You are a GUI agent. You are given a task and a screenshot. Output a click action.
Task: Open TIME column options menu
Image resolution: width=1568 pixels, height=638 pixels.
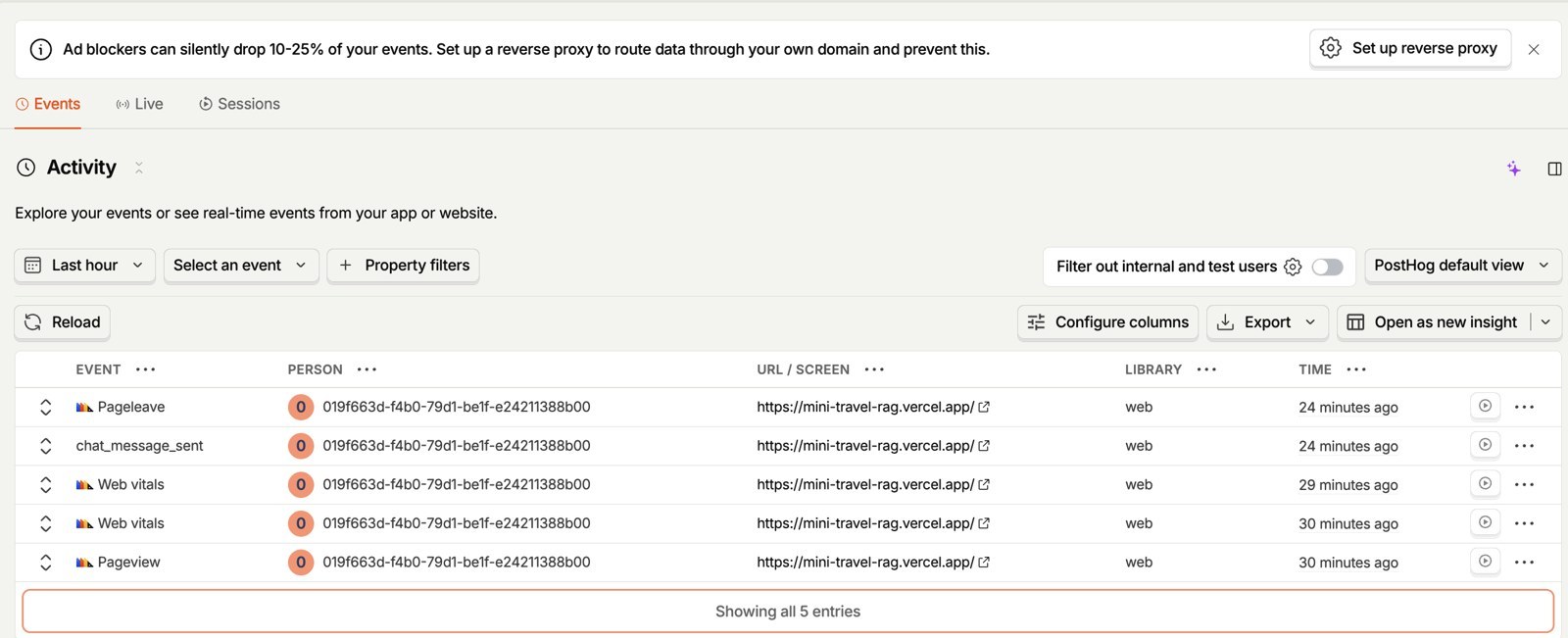1357,369
